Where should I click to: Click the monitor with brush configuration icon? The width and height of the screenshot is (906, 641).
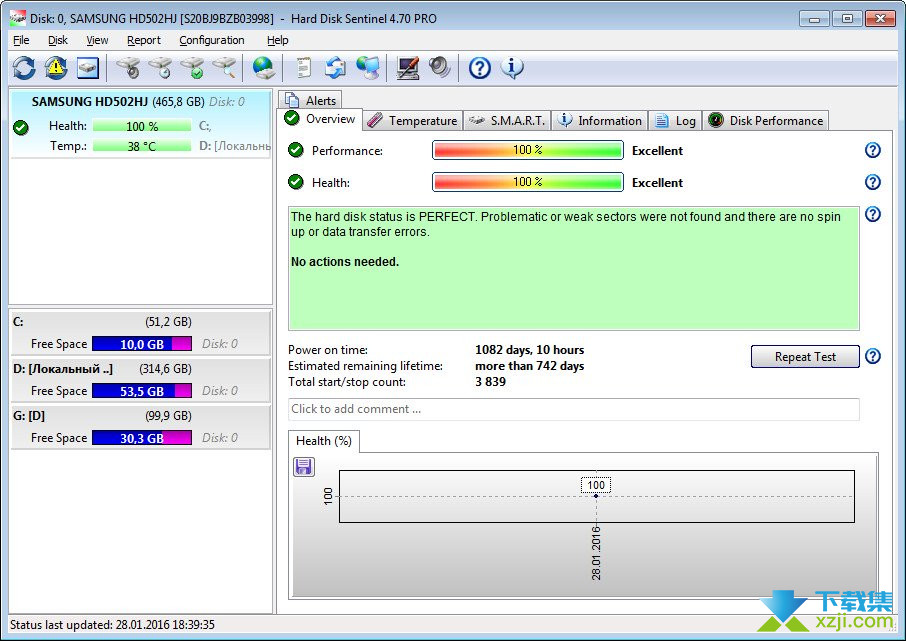click(x=408, y=68)
